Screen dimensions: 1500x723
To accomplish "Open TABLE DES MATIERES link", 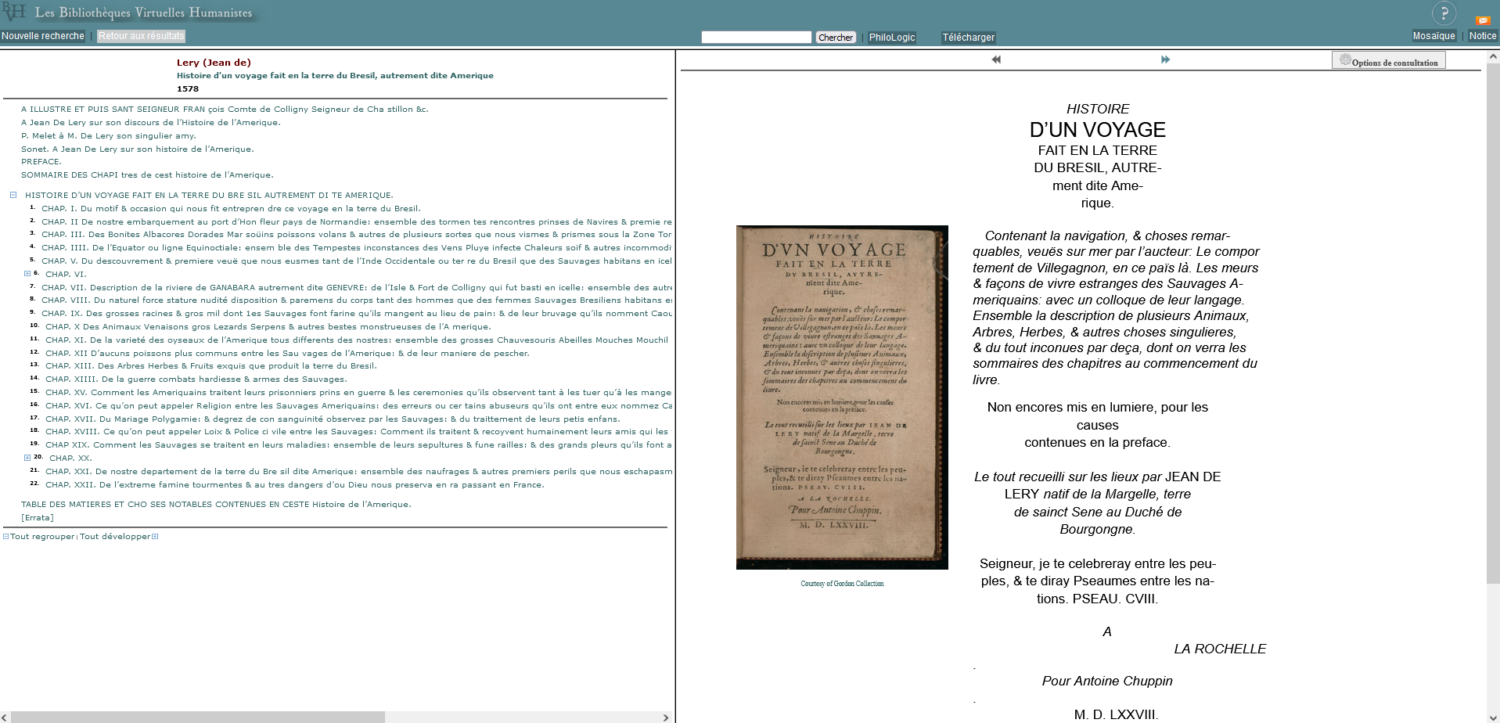I will click(216, 504).
